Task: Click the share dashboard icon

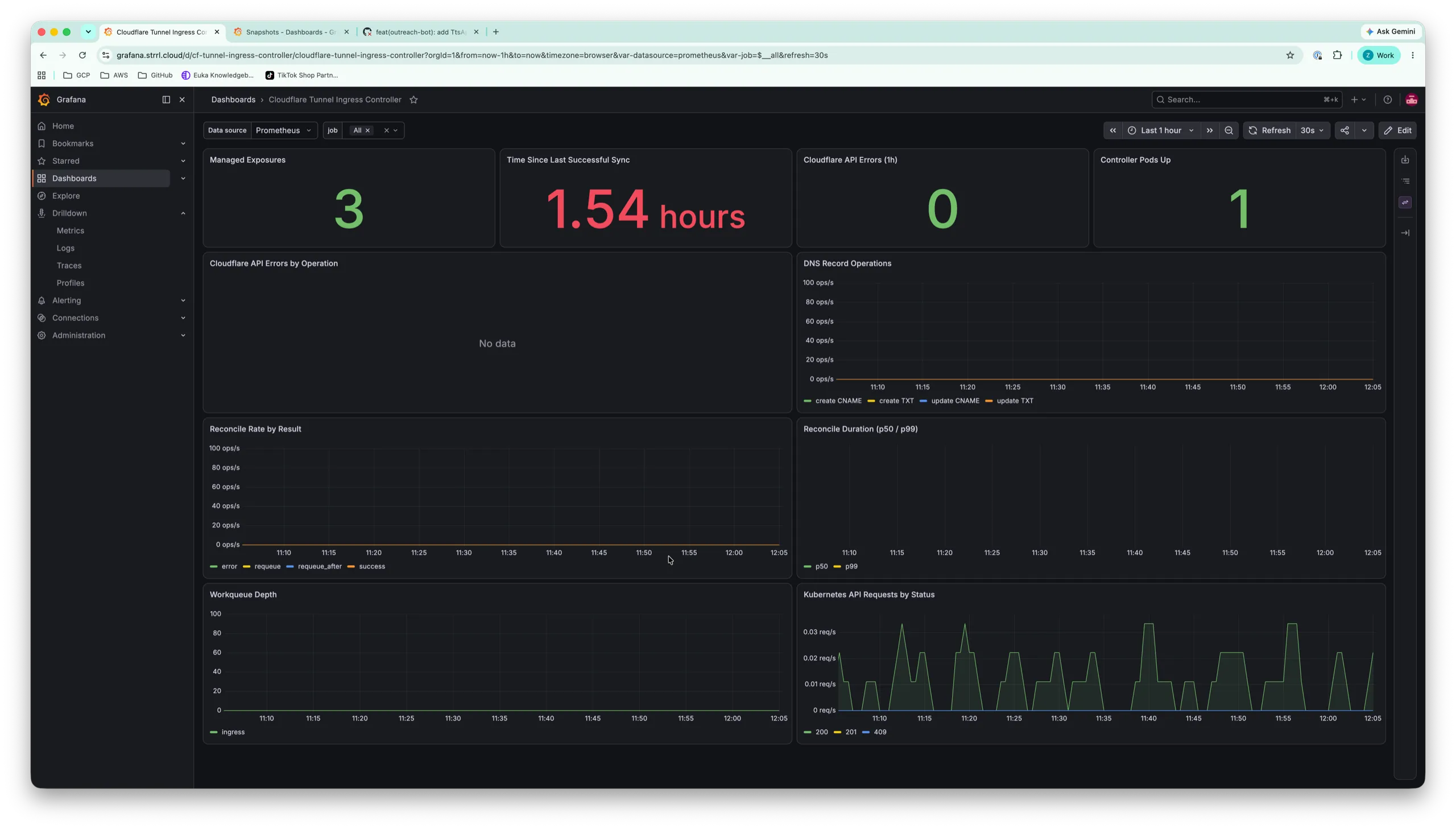Action: pyautogui.click(x=1345, y=130)
